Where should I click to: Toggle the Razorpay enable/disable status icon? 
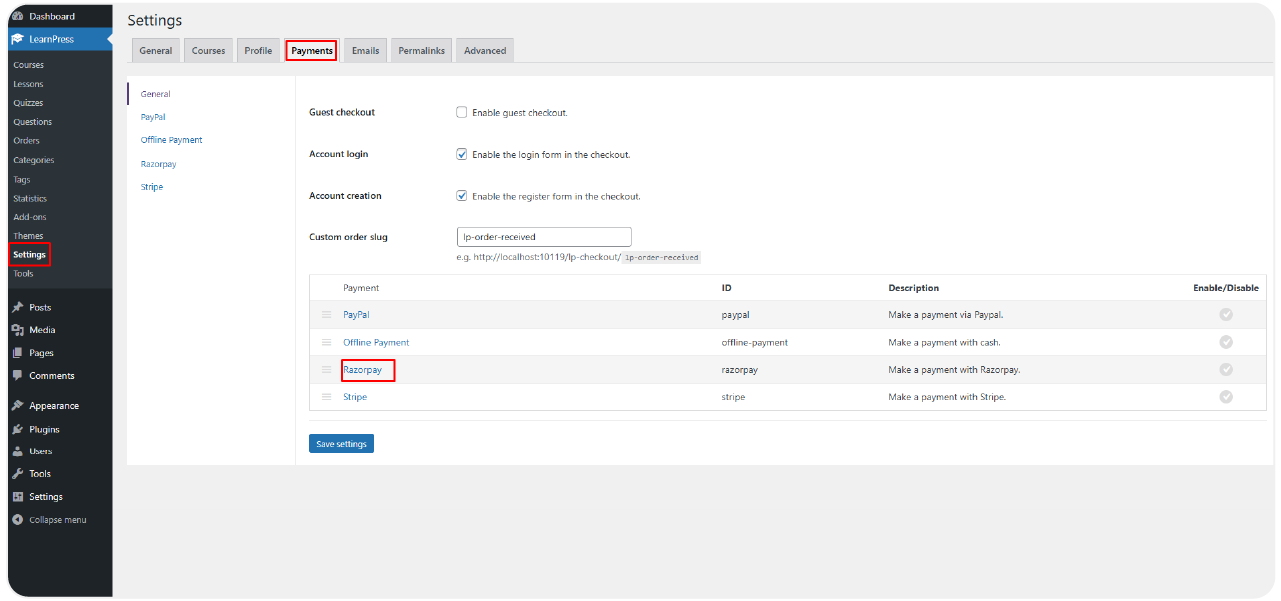(x=1226, y=370)
